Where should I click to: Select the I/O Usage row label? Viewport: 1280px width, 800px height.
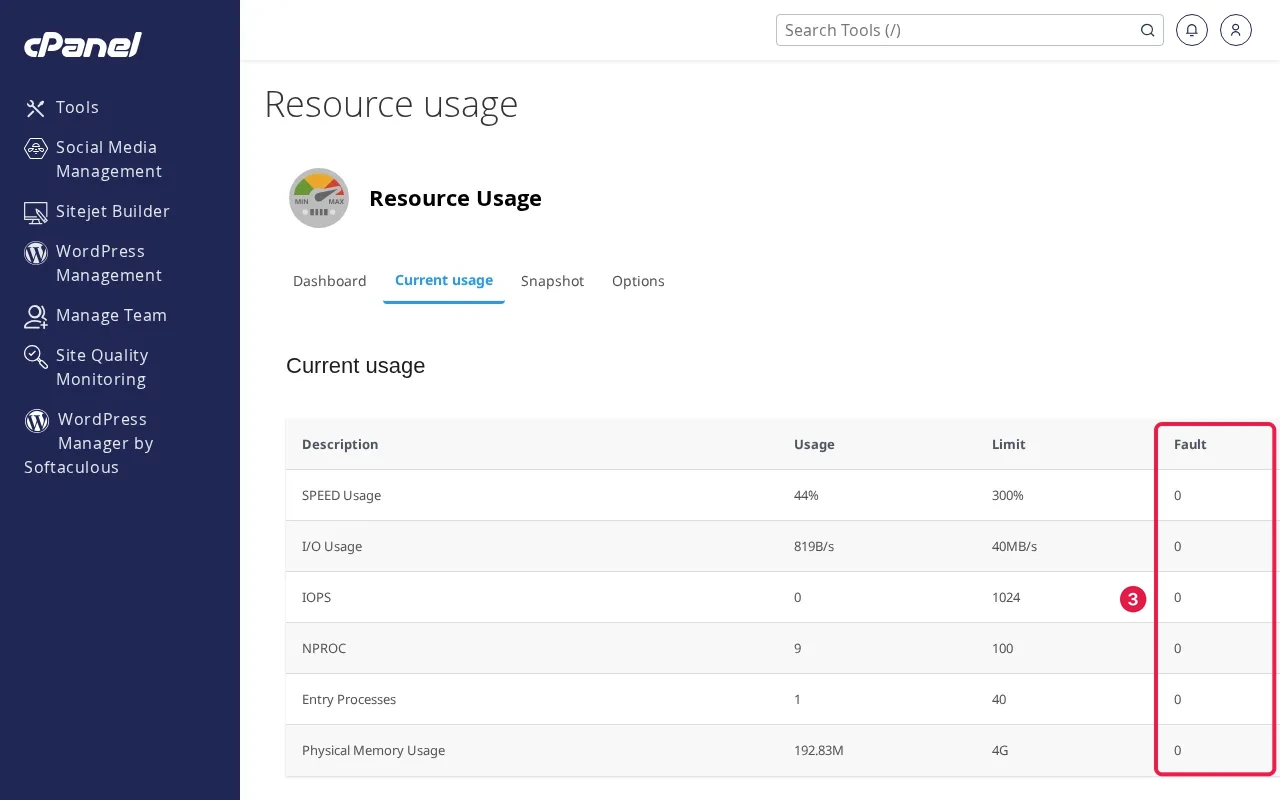(332, 546)
